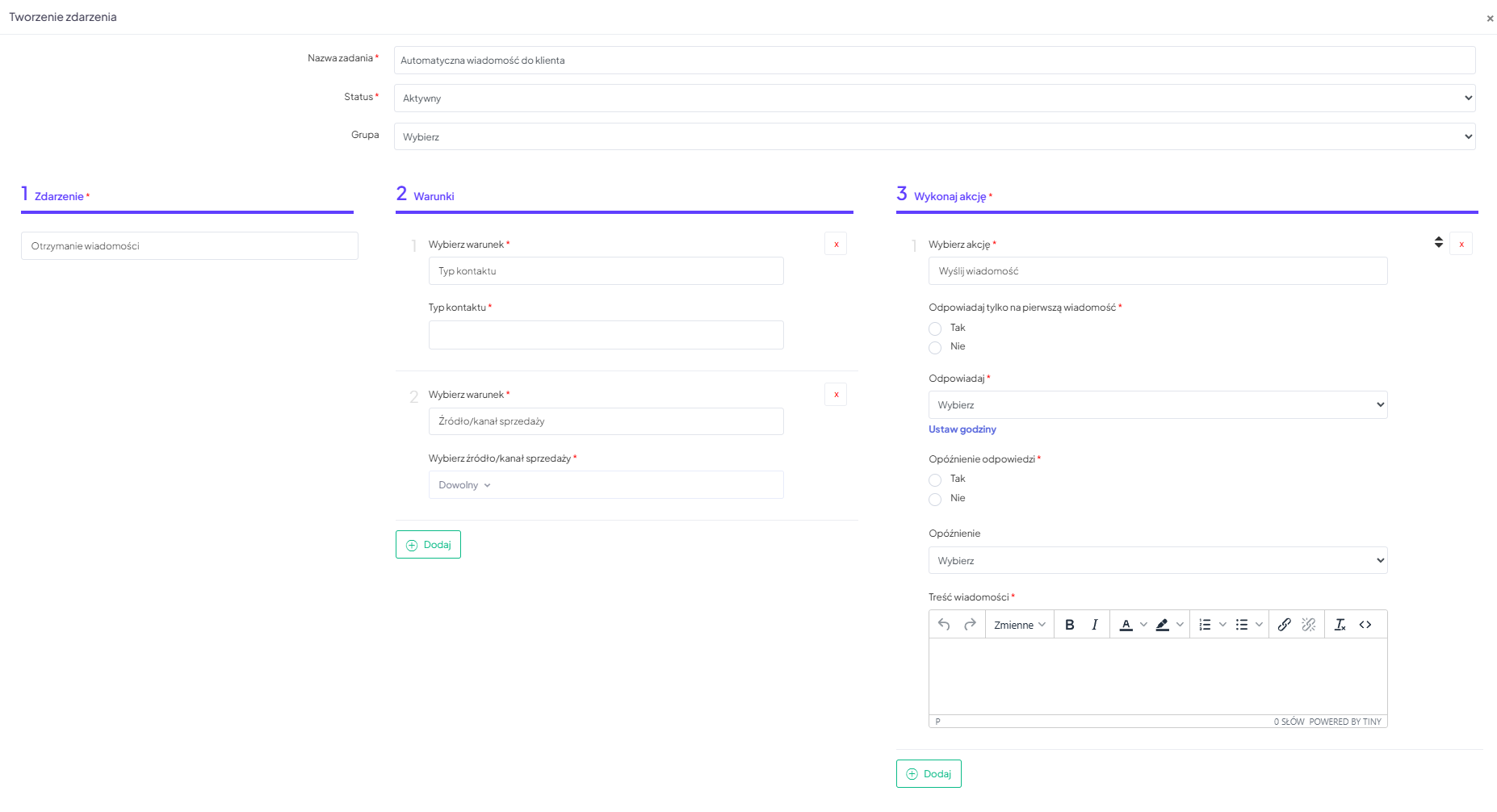1497x812 pixels.
Task: Toggle bold formatting in message editor
Action: (1069, 625)
